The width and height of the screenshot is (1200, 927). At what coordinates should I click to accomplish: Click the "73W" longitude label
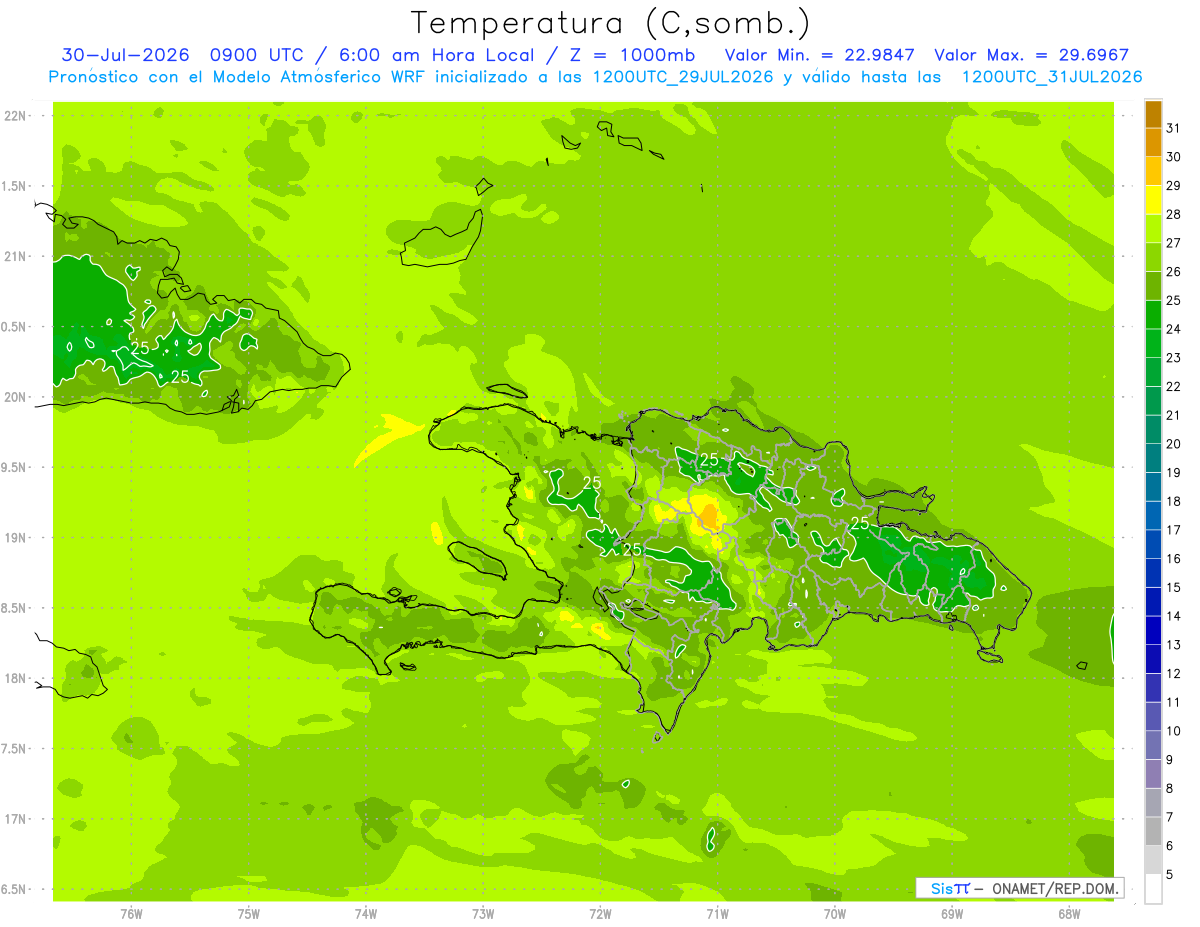(483, 913)
